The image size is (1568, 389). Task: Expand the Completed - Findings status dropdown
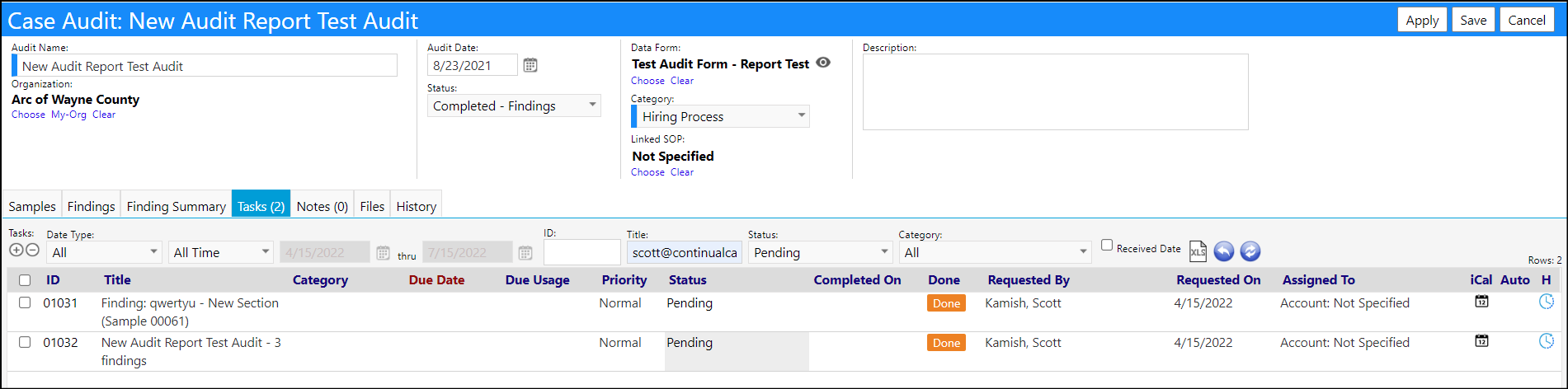pyautogui.click(x=514, y=105)
